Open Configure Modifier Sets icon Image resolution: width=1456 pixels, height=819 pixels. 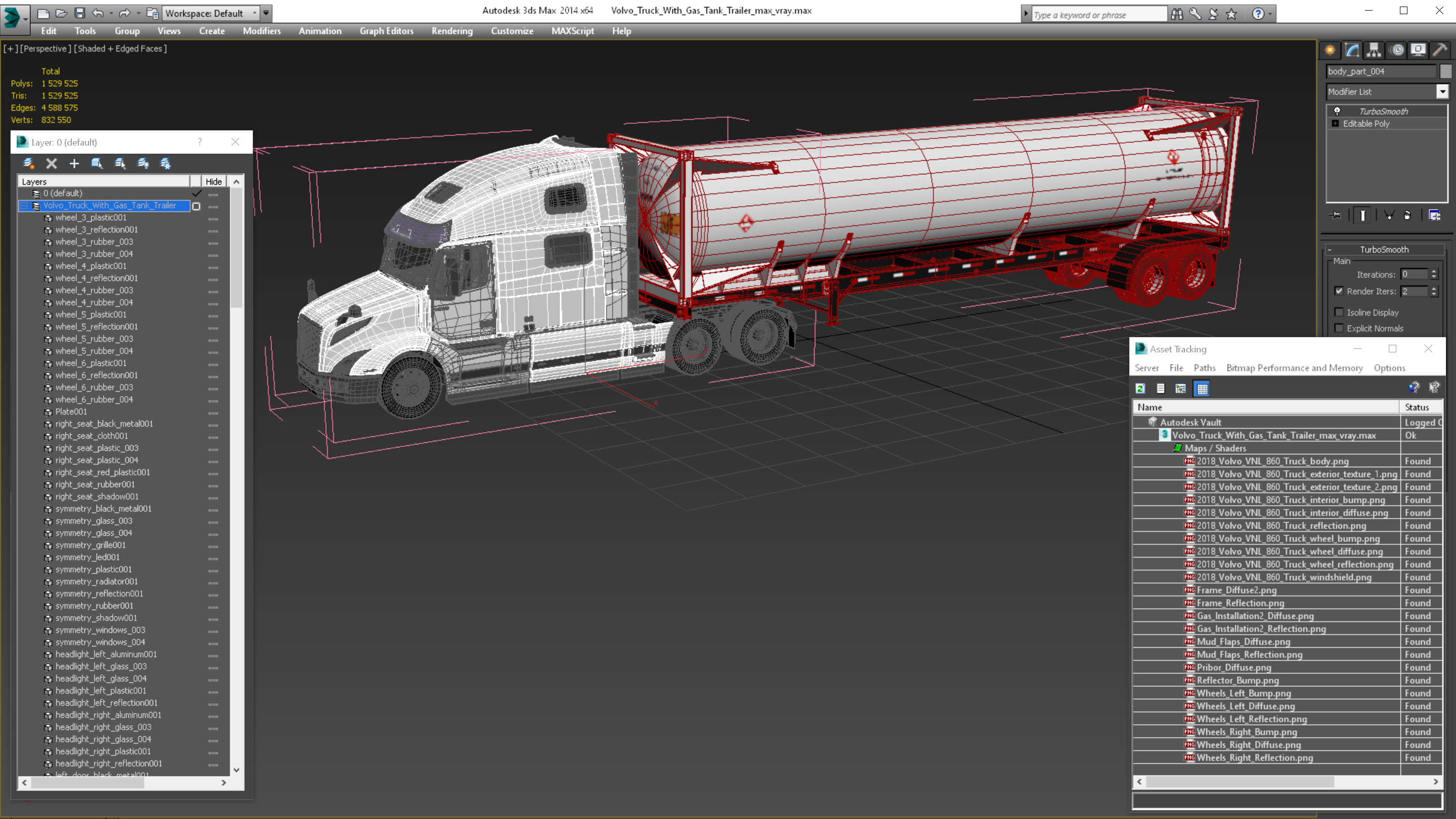[1435, 215]
